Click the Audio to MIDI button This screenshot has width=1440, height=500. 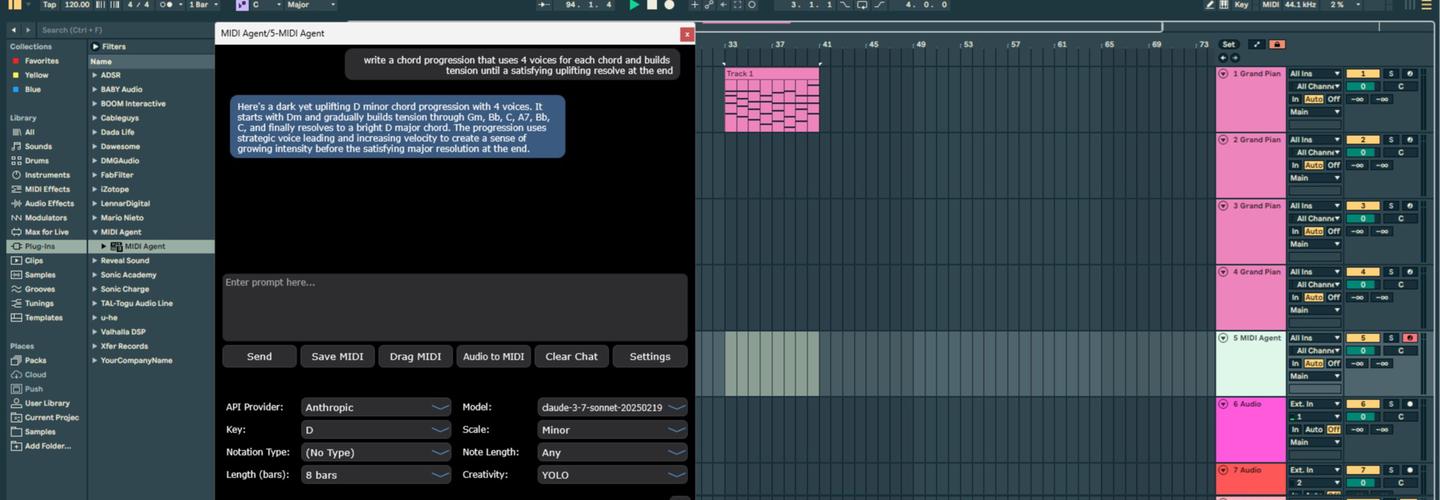click(x=493, y=357)
